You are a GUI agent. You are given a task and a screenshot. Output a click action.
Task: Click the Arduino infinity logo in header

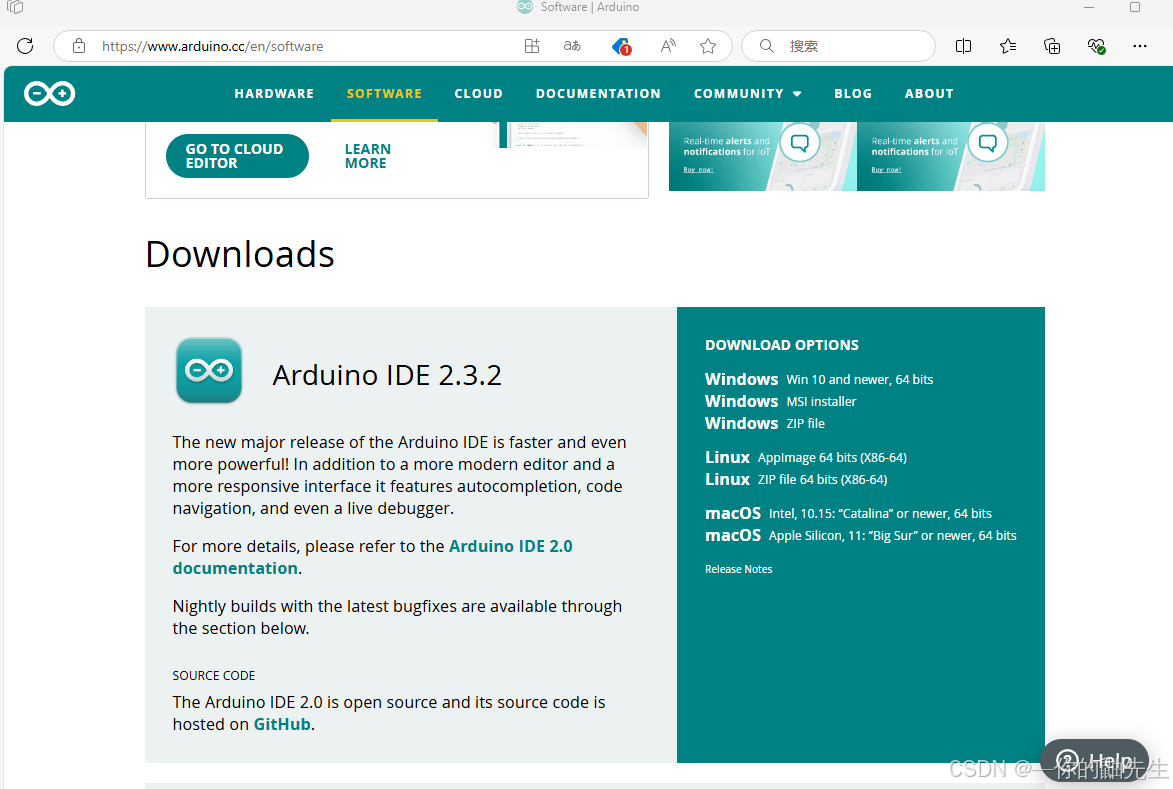point(49,93)
